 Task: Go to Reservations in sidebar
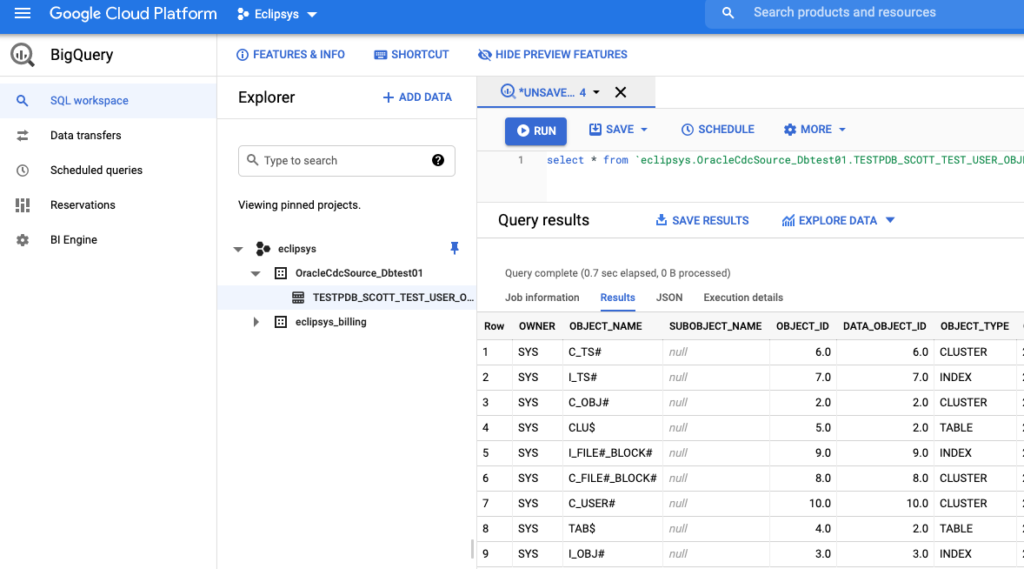pos(82,205)
